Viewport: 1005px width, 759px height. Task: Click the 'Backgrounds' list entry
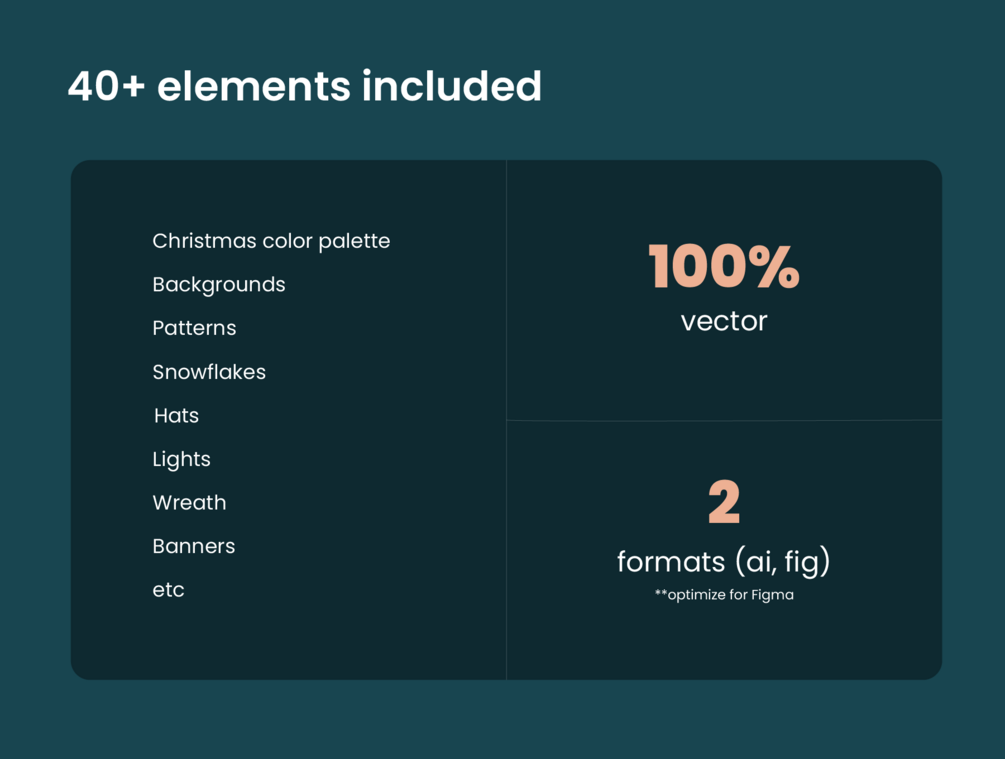click(219, 285)
